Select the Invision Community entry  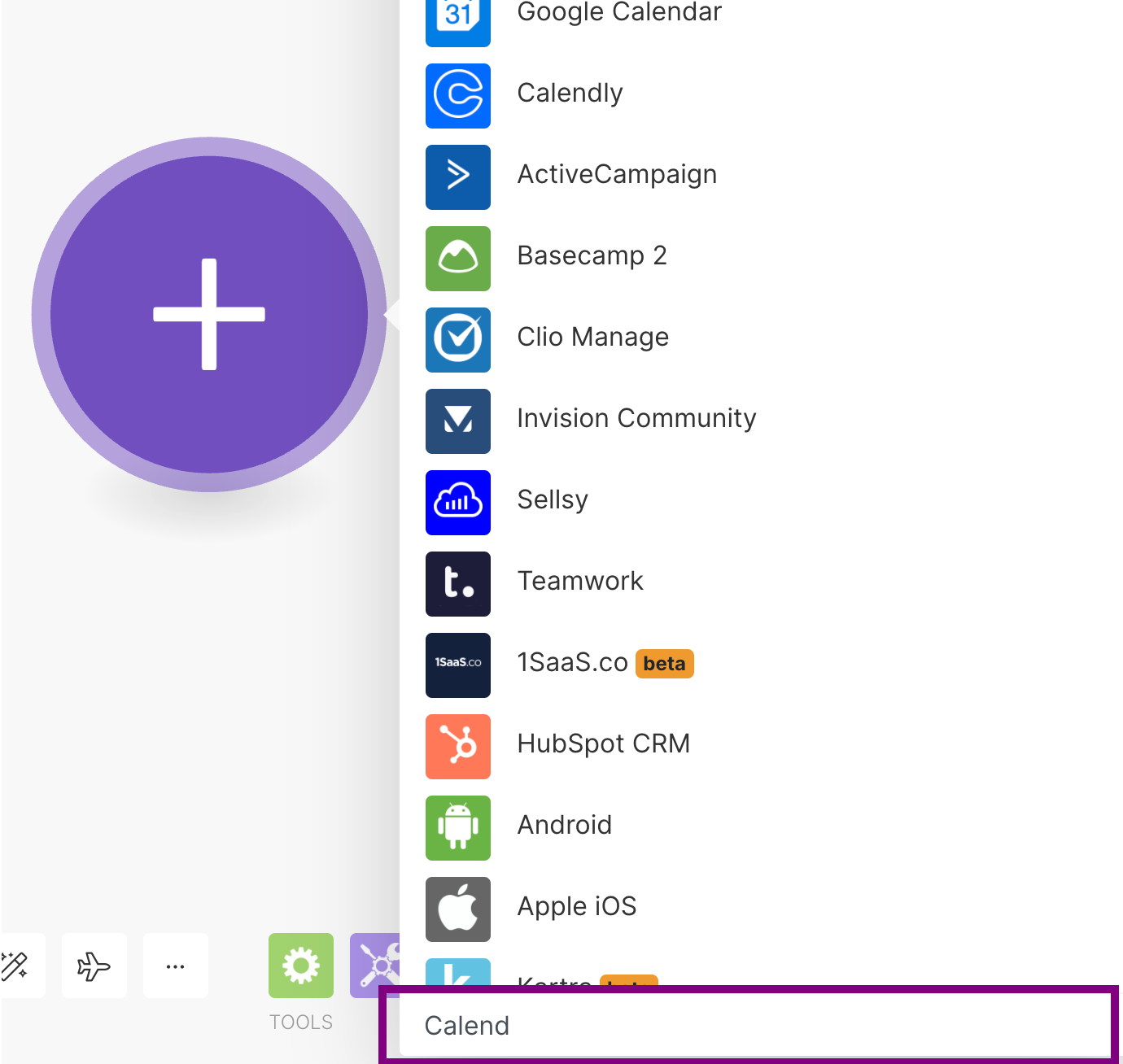tap(636, 418)
